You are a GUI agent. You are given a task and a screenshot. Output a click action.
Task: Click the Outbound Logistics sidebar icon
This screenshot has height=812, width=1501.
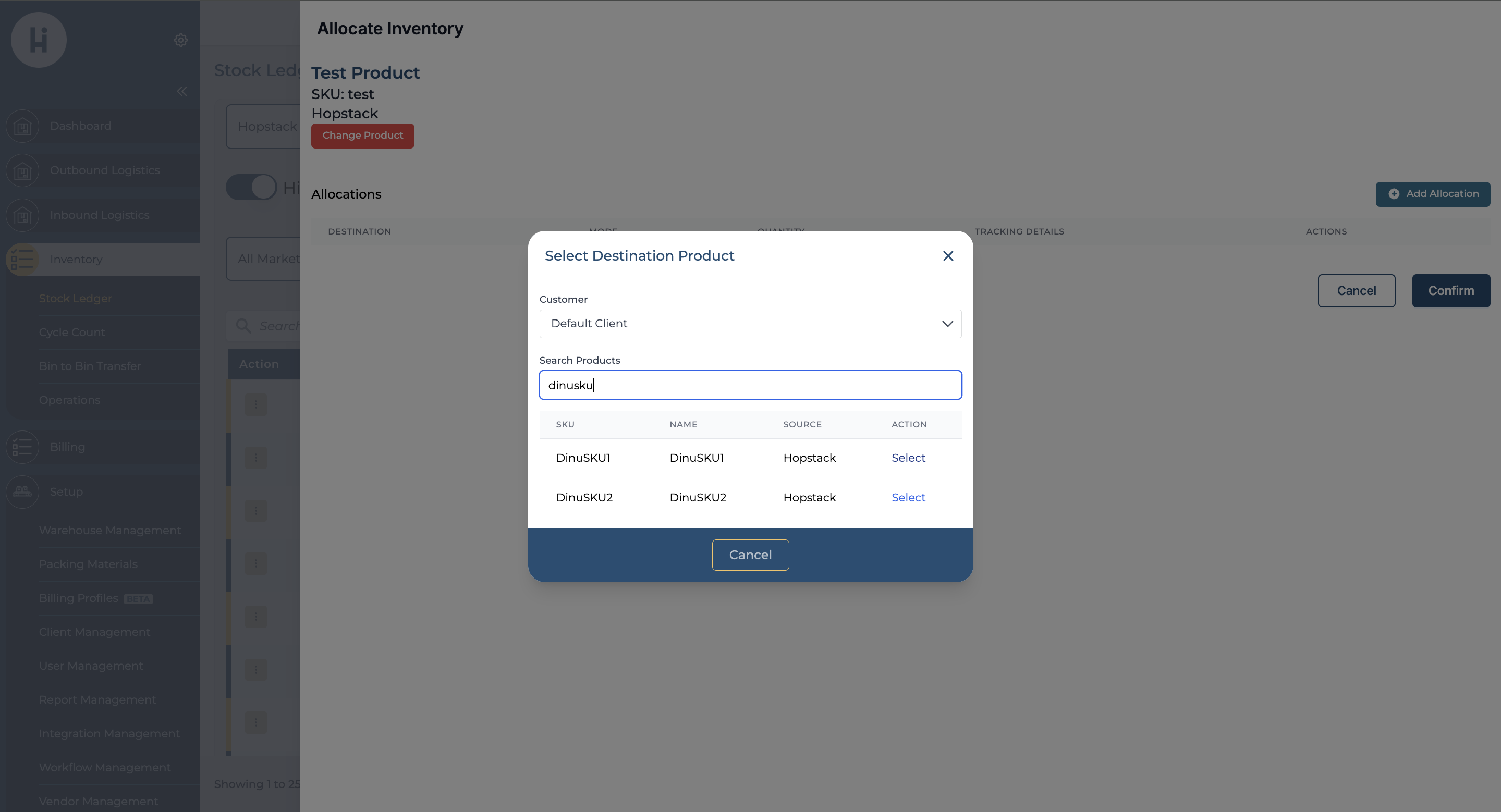coord(22,170)
